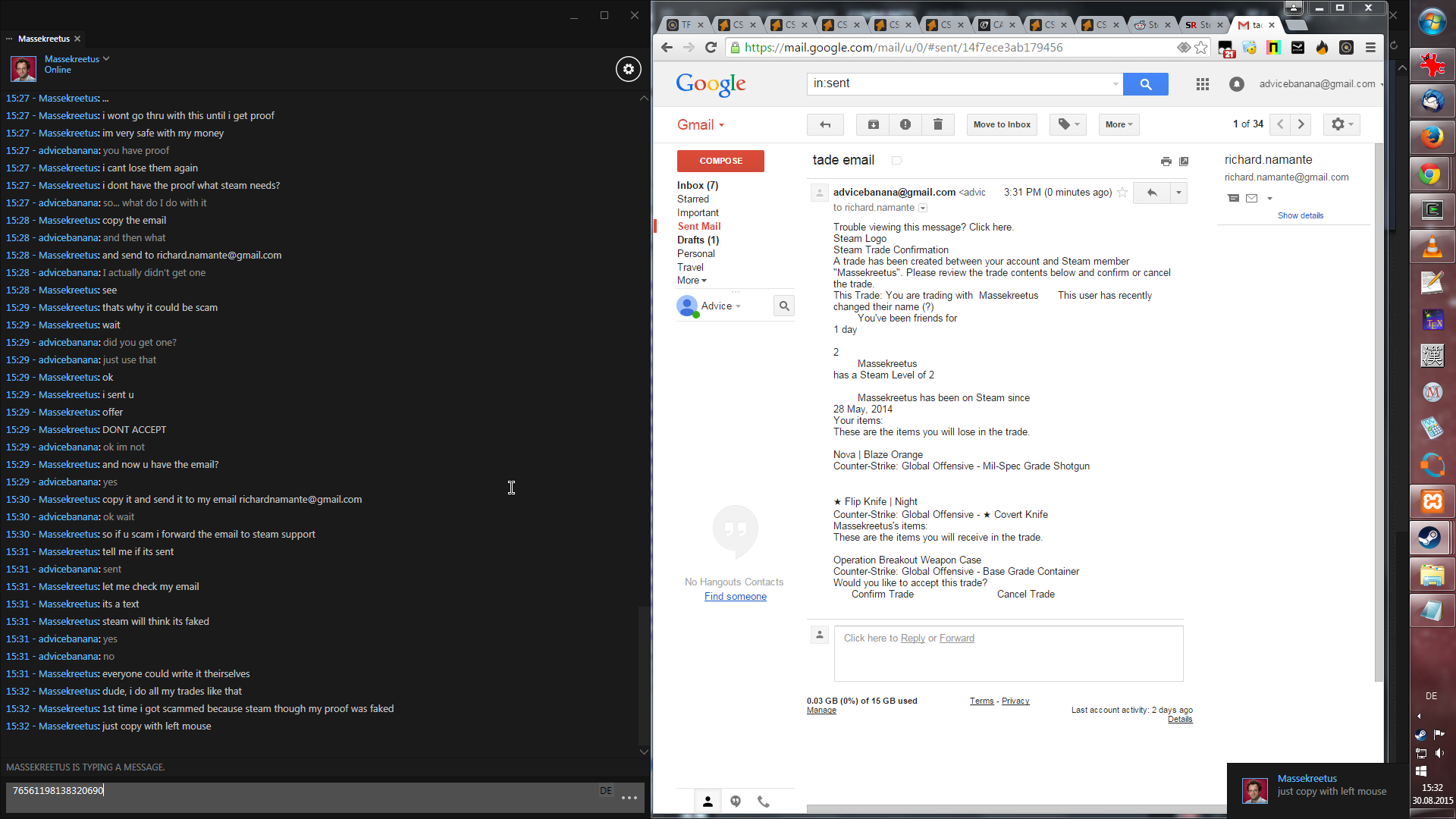Star the message from advicebanana

tap(1122, 193)
